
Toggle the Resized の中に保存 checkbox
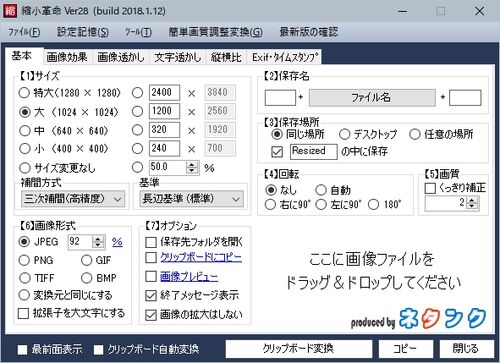pos(277,152)
